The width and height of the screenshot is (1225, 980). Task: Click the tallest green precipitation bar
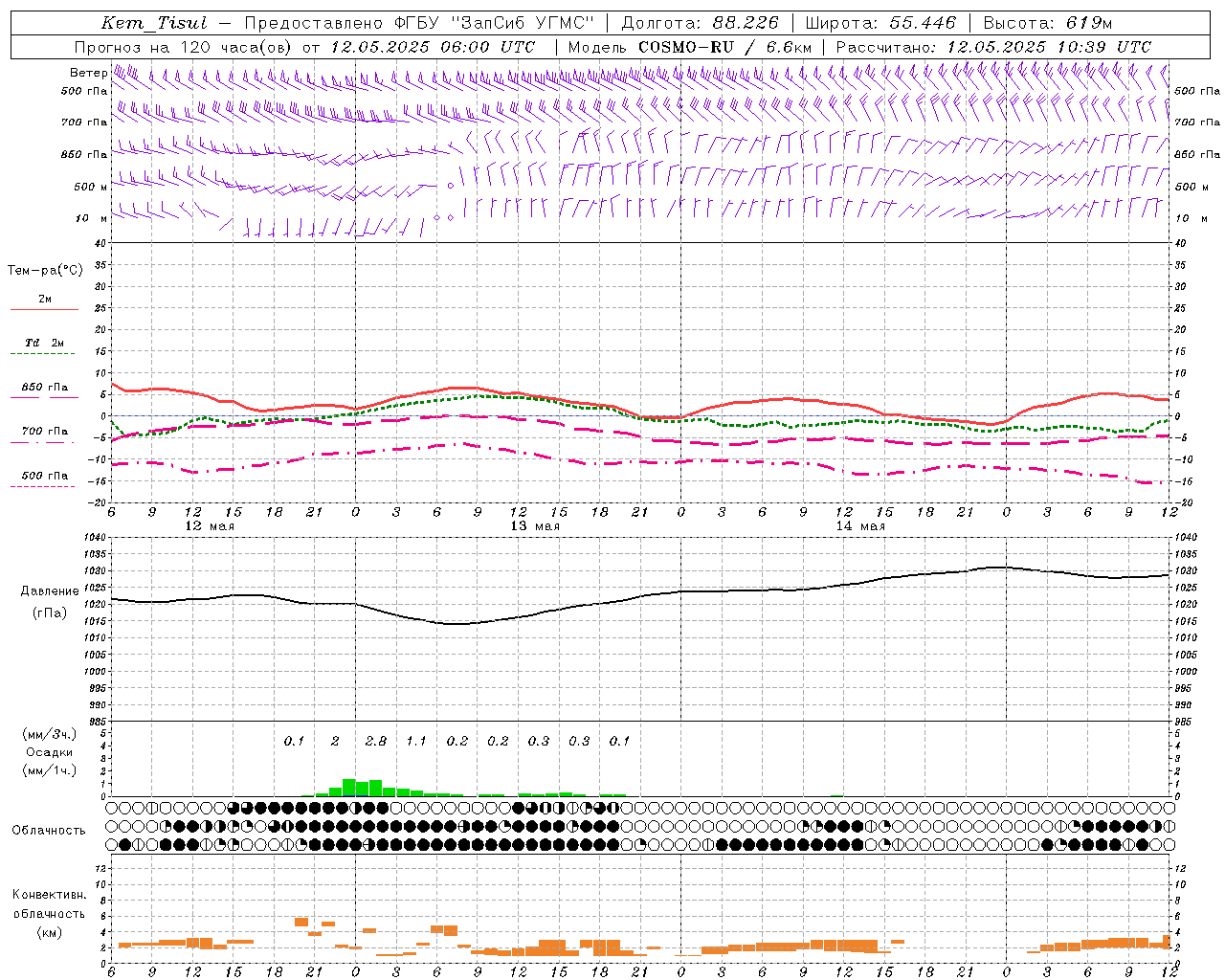[x=349, y=788]
